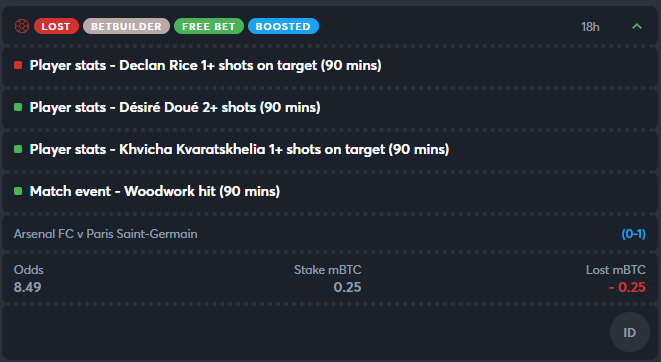Click the green FREE BET badge
The width and height of the screenshot is (661, 362).
(209, 26)
